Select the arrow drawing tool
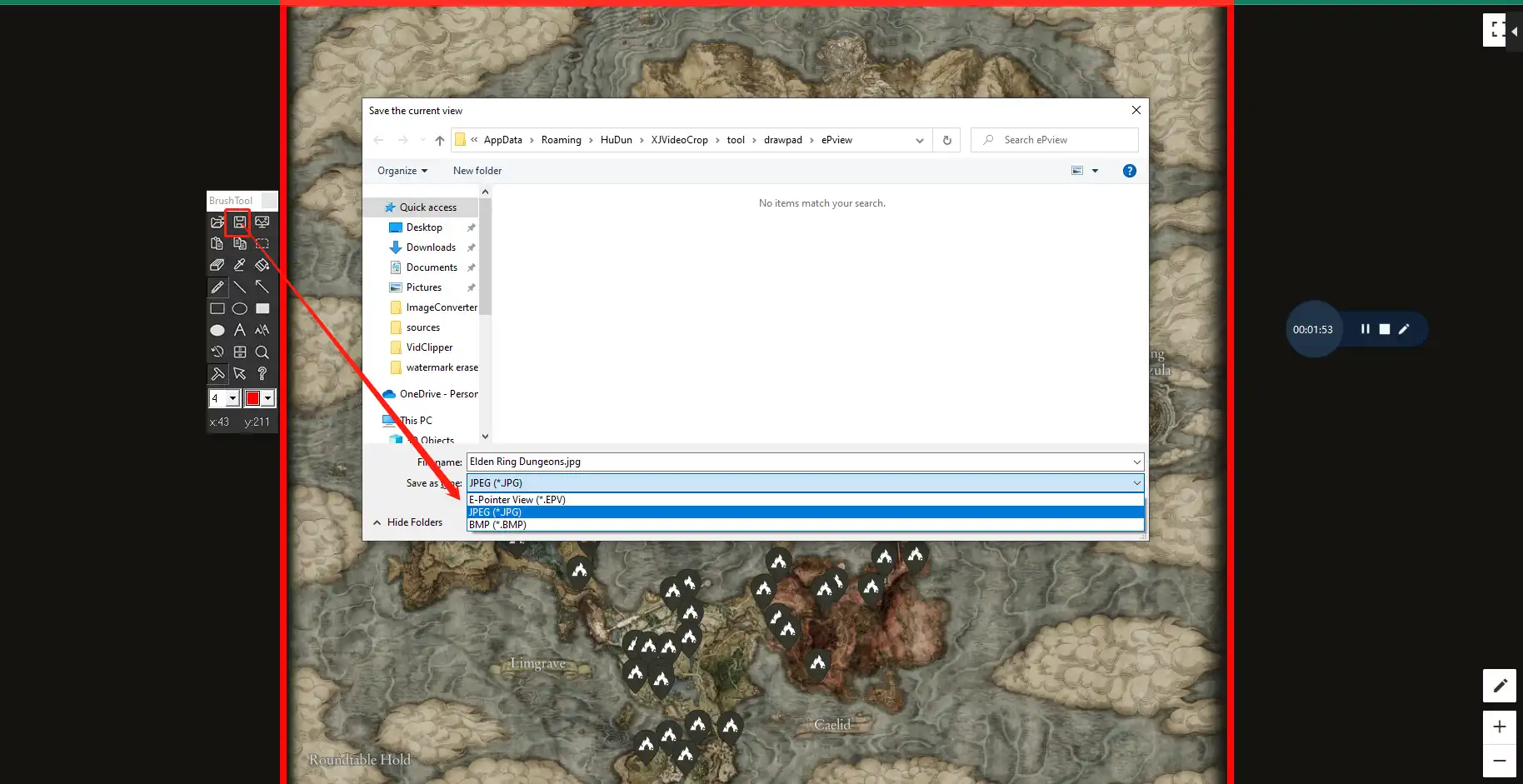1523x784 pixels. [262, 287]
